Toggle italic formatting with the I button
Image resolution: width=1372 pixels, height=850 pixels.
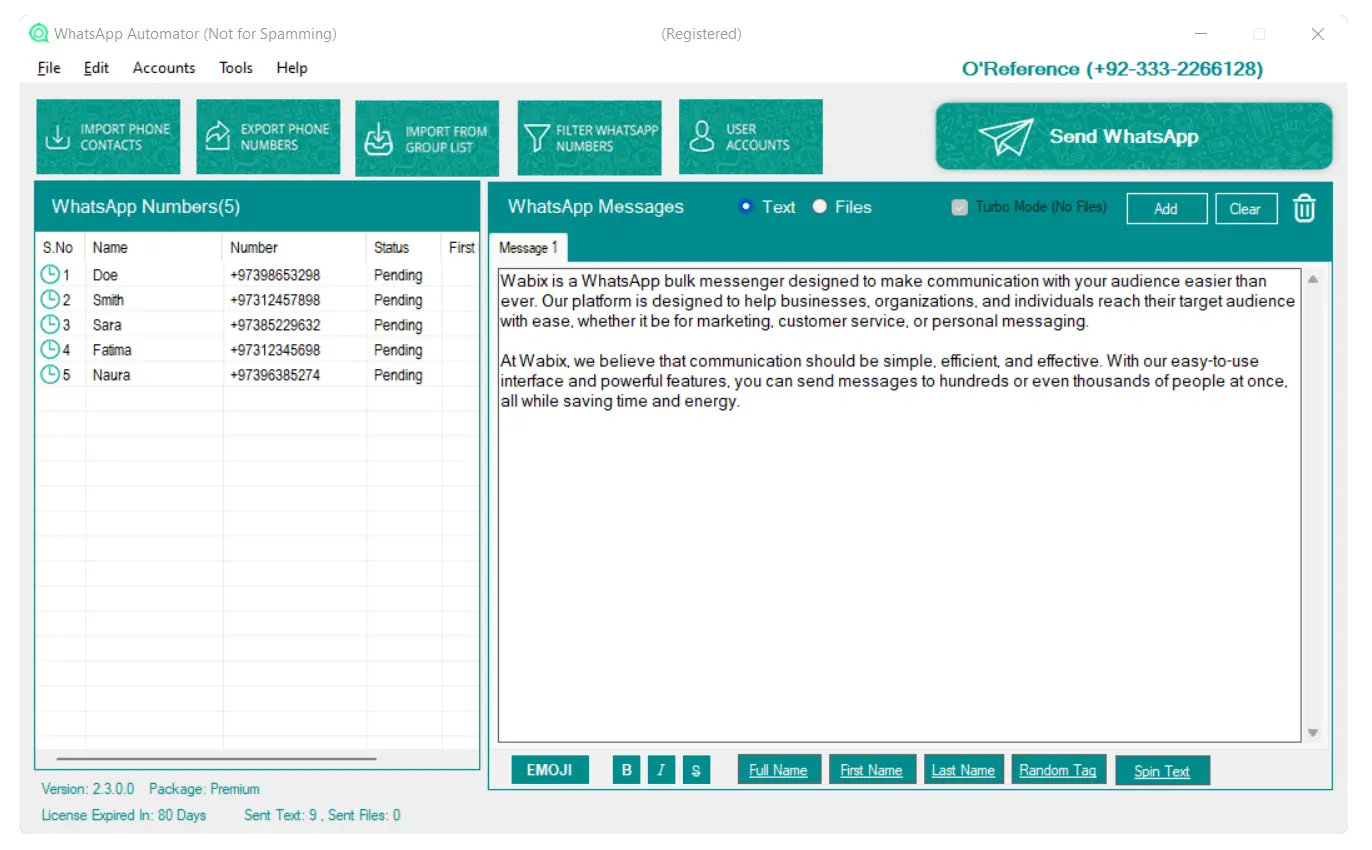pos(661,770)
